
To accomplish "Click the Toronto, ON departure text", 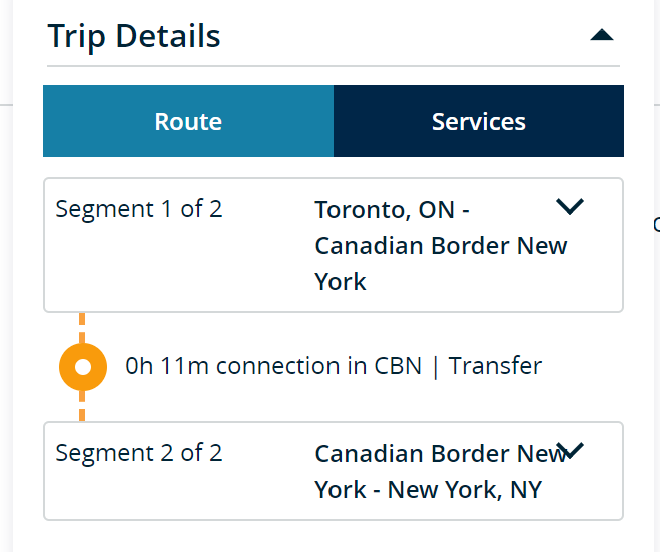I will pyautogui.click(x=384, y=210).
